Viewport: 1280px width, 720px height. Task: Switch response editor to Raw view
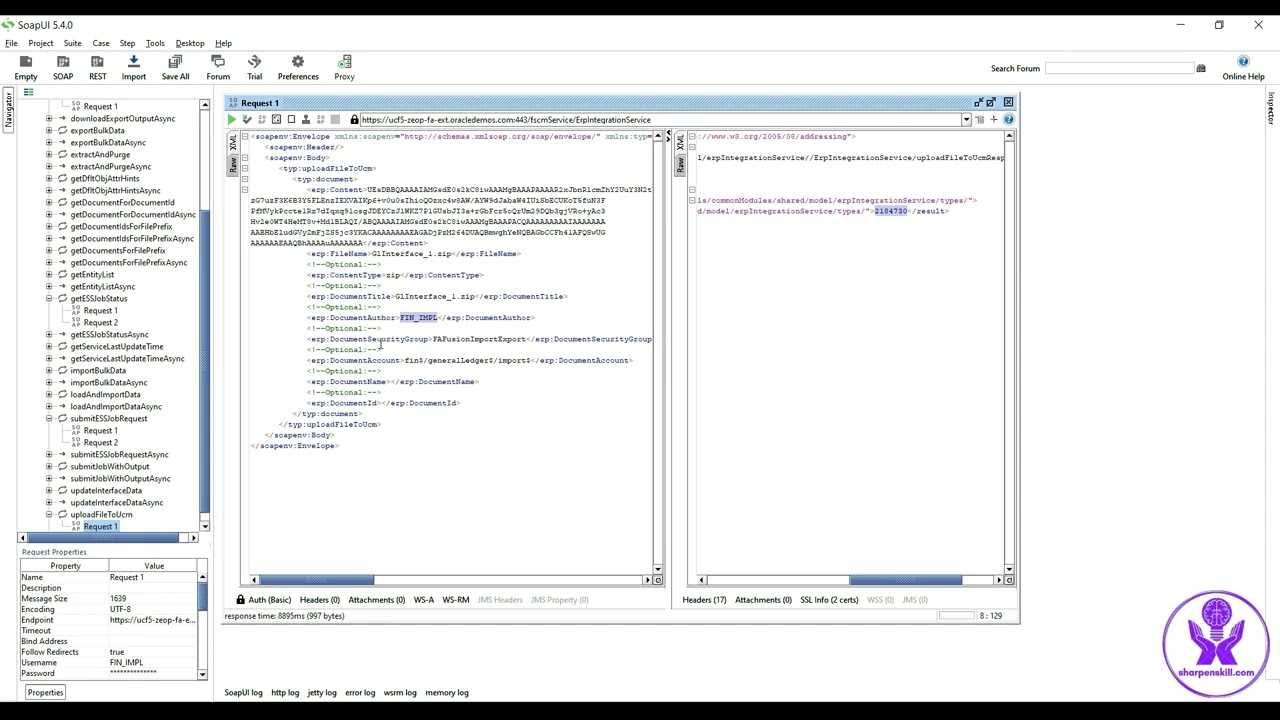681,165
